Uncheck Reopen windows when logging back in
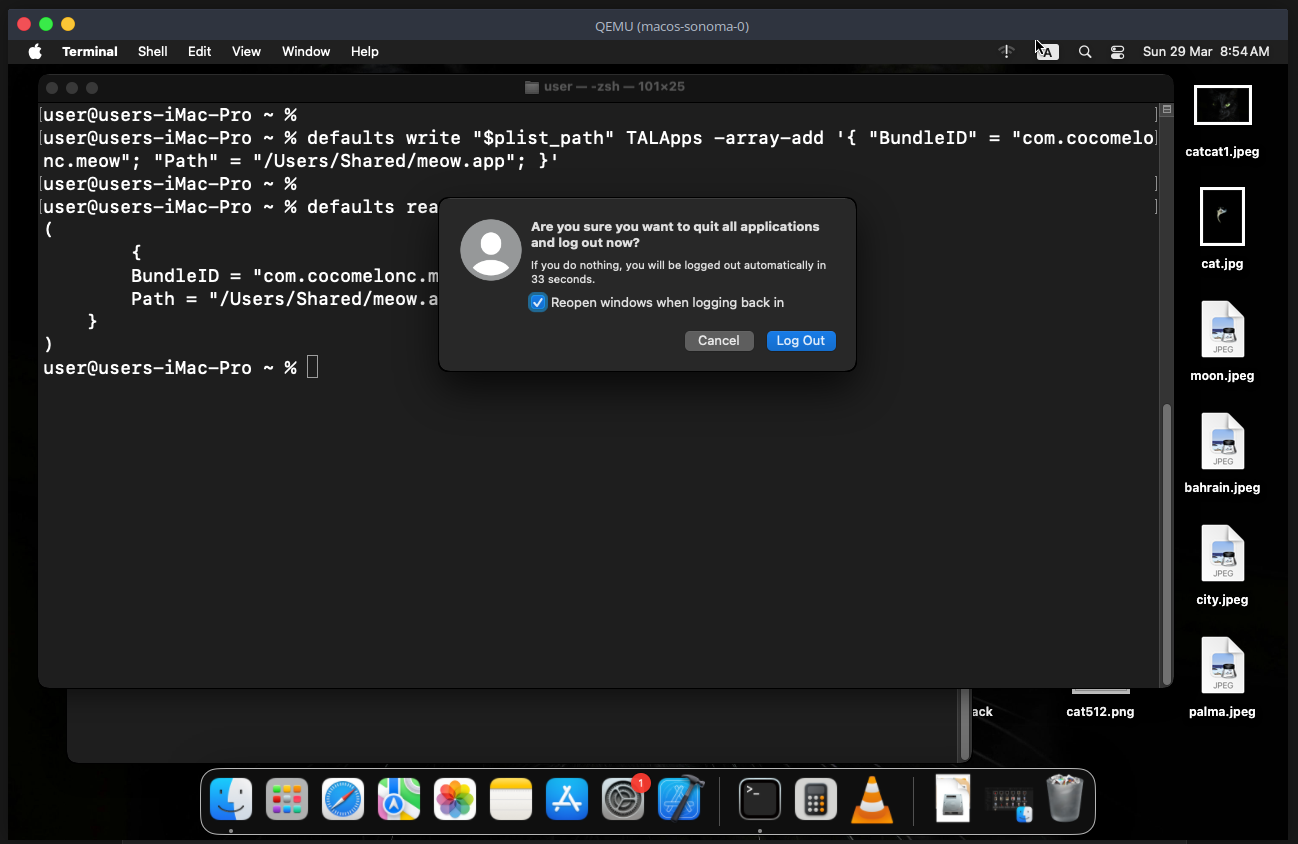Image resolution: width=1298 pixels, height=844 pixels. click(538, 303)
